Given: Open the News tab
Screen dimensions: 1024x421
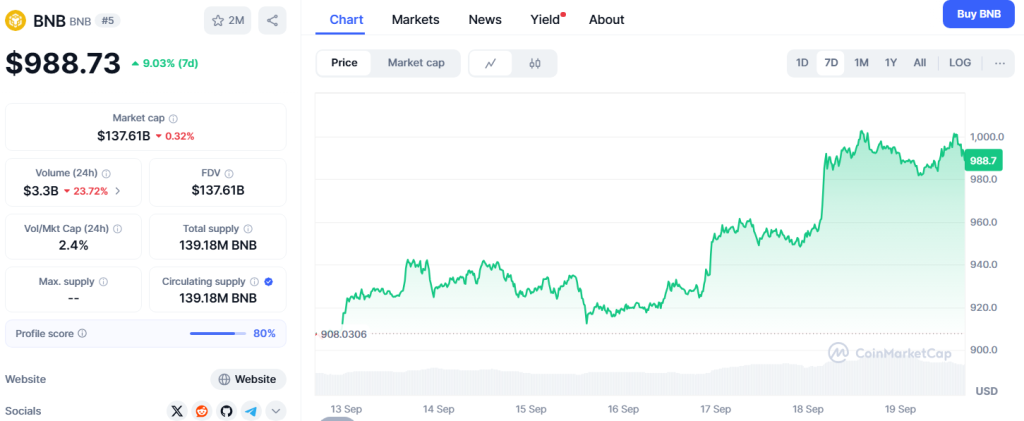Looking at the screenshot, I should click(485, 20).
